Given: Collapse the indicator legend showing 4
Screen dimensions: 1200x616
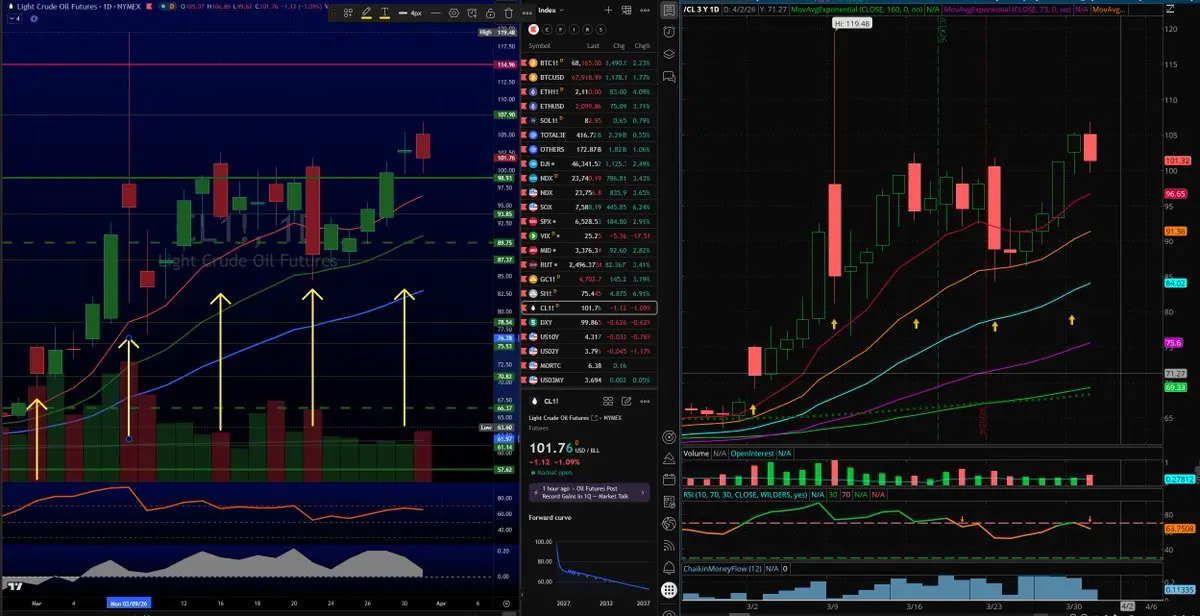Looking at the screenshot, I should tap(14, 19).
